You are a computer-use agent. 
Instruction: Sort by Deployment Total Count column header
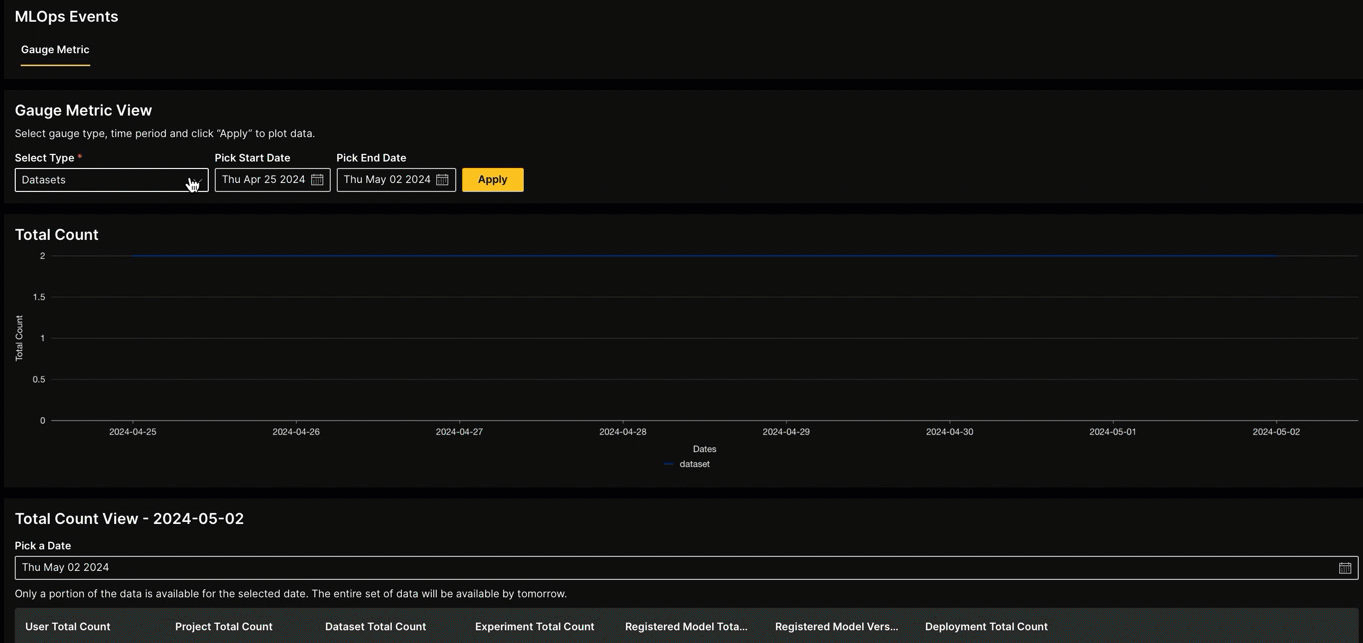(986, 627)
